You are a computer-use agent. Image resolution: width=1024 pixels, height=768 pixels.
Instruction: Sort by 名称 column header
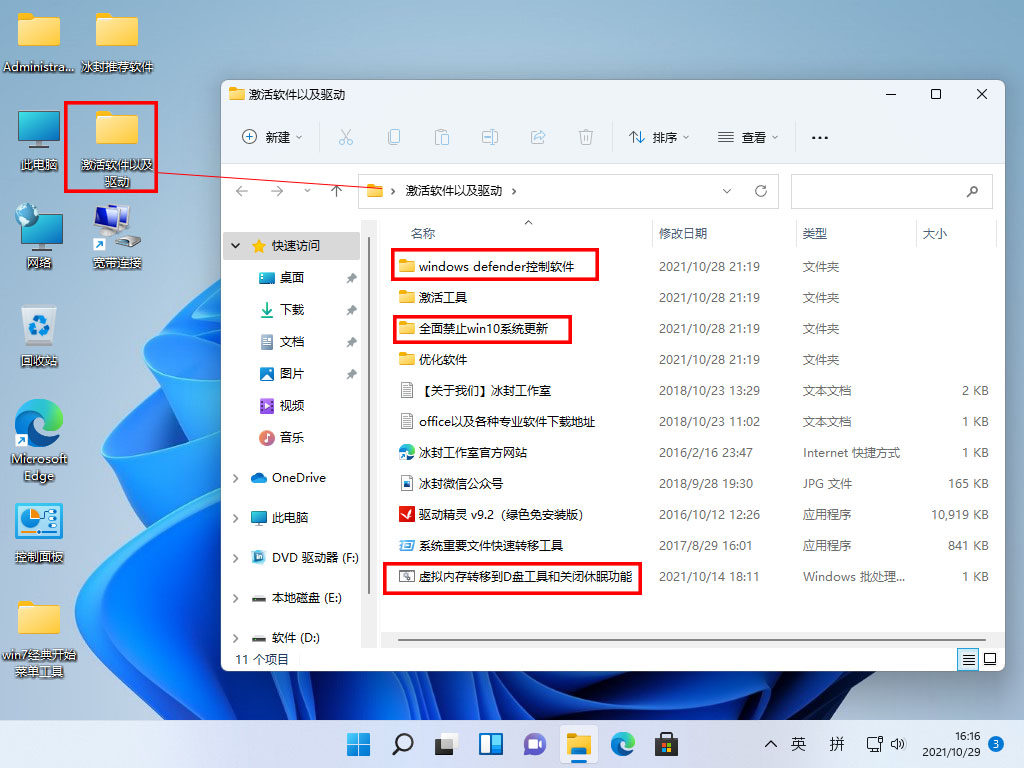(x=423, y=234)
